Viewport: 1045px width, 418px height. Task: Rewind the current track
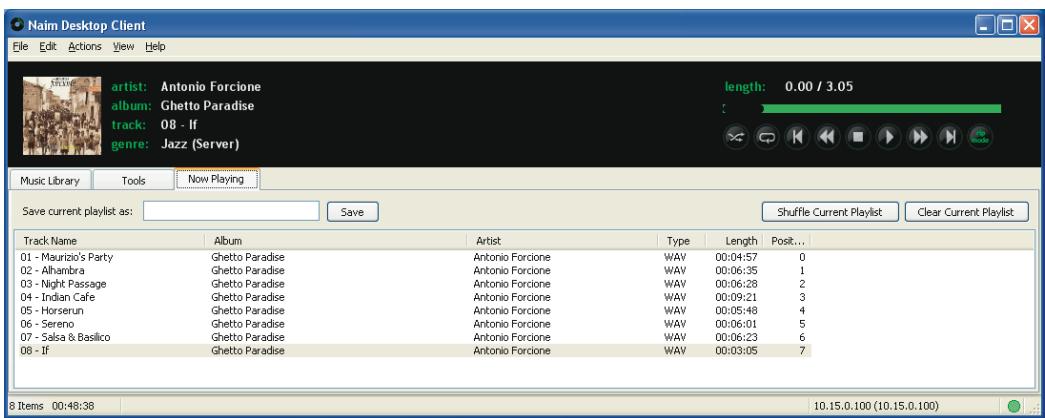point(828,137)
